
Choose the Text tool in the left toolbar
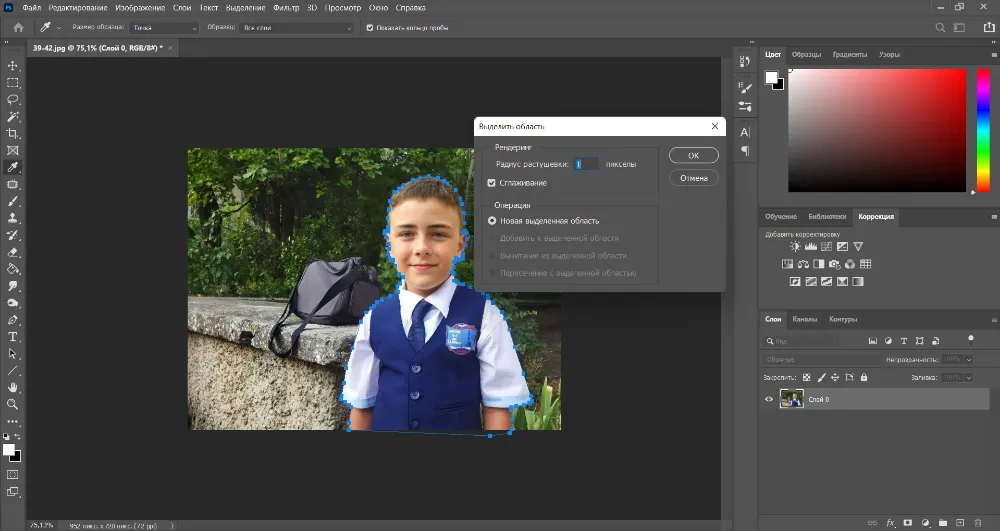13,336
